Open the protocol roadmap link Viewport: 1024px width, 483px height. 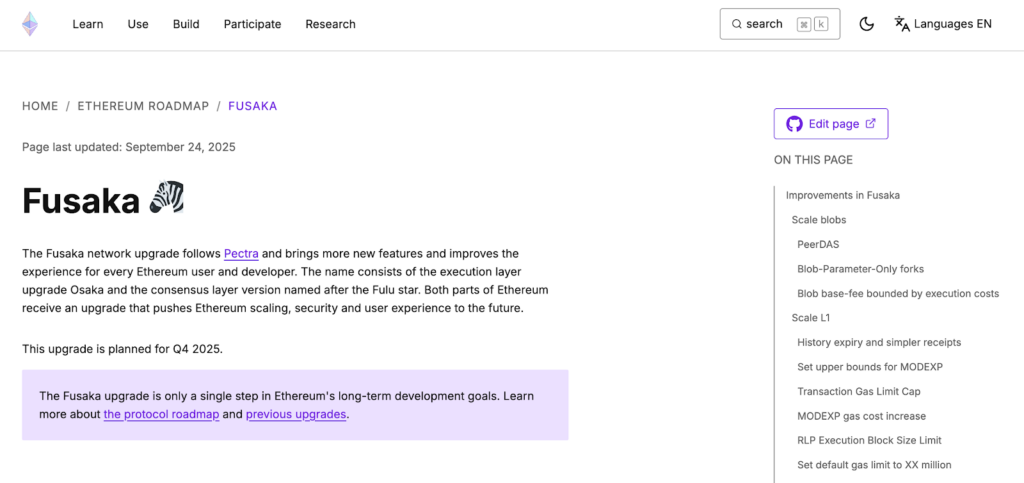pyautogui.click(x=161, y=414)
